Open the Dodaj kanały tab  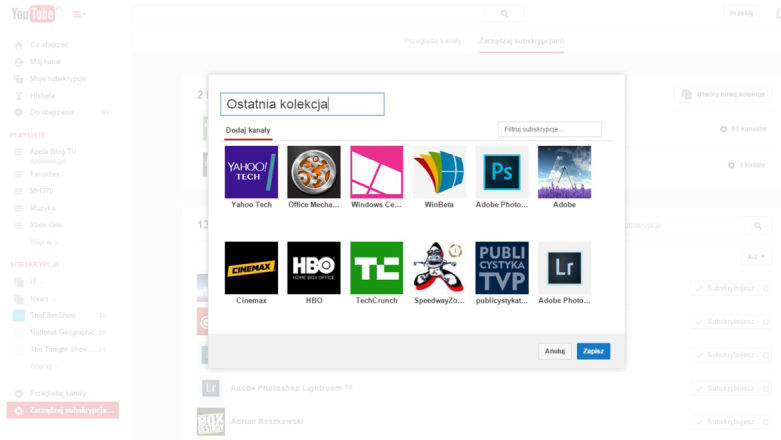pos(248,130)
